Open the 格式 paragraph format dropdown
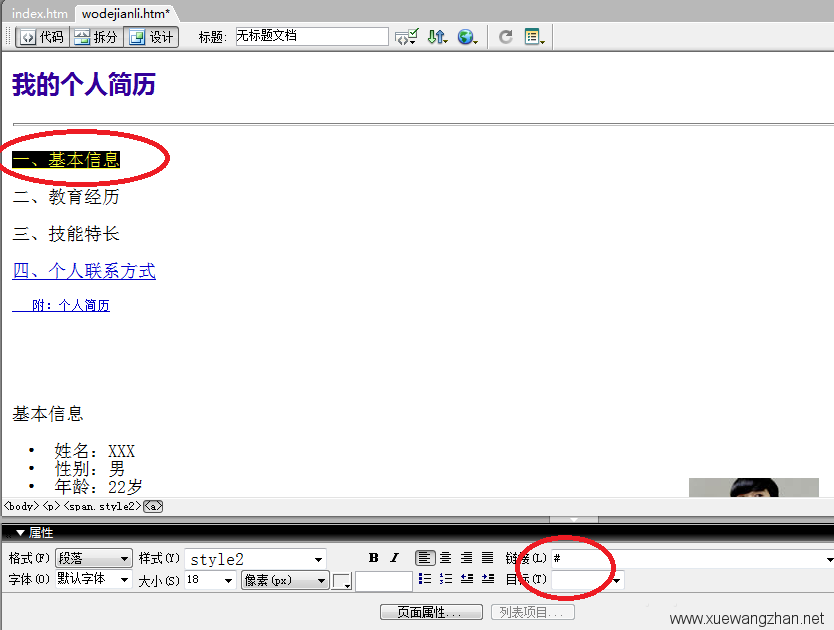Screen dimensions: 834x630 coord(94,558)
